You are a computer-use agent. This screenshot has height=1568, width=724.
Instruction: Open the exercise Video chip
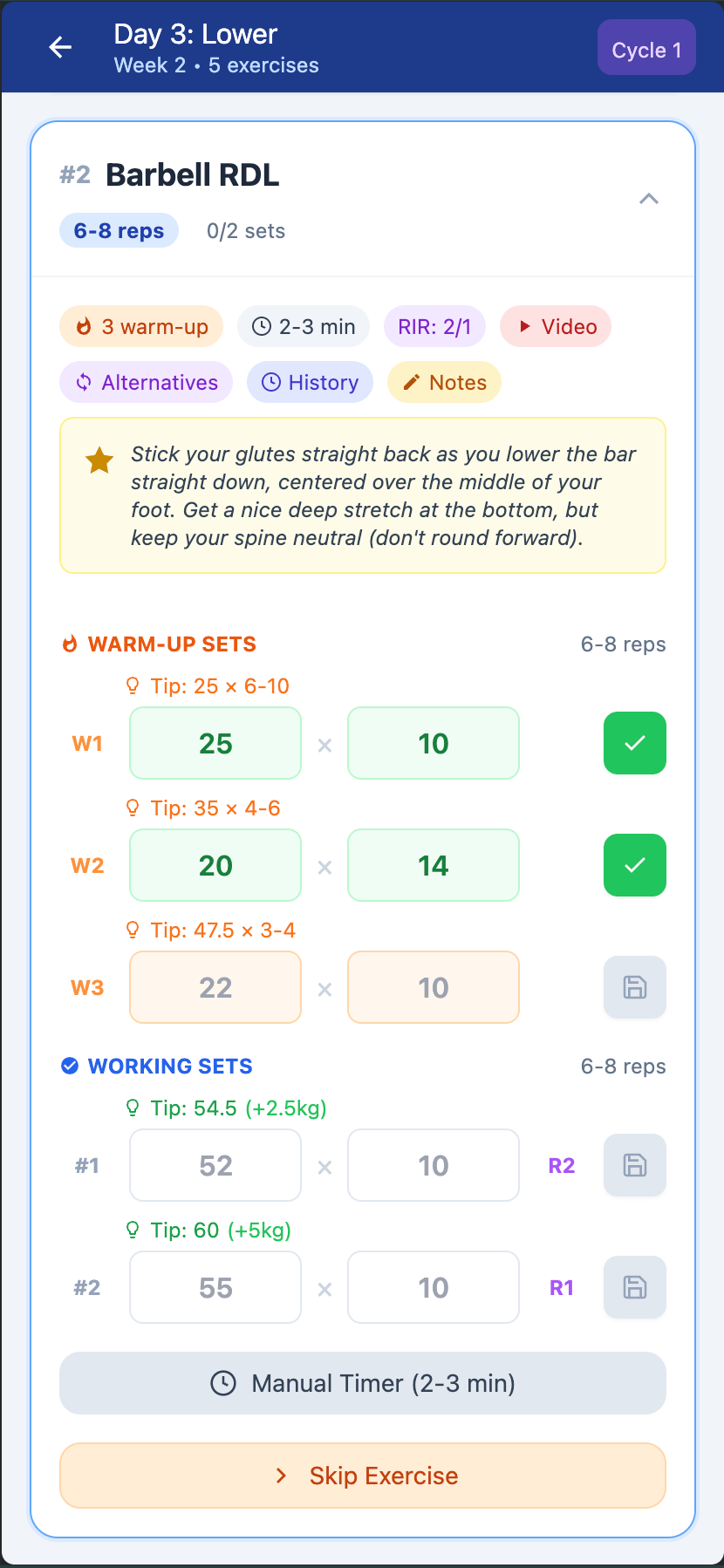click(x=556, y=327)
